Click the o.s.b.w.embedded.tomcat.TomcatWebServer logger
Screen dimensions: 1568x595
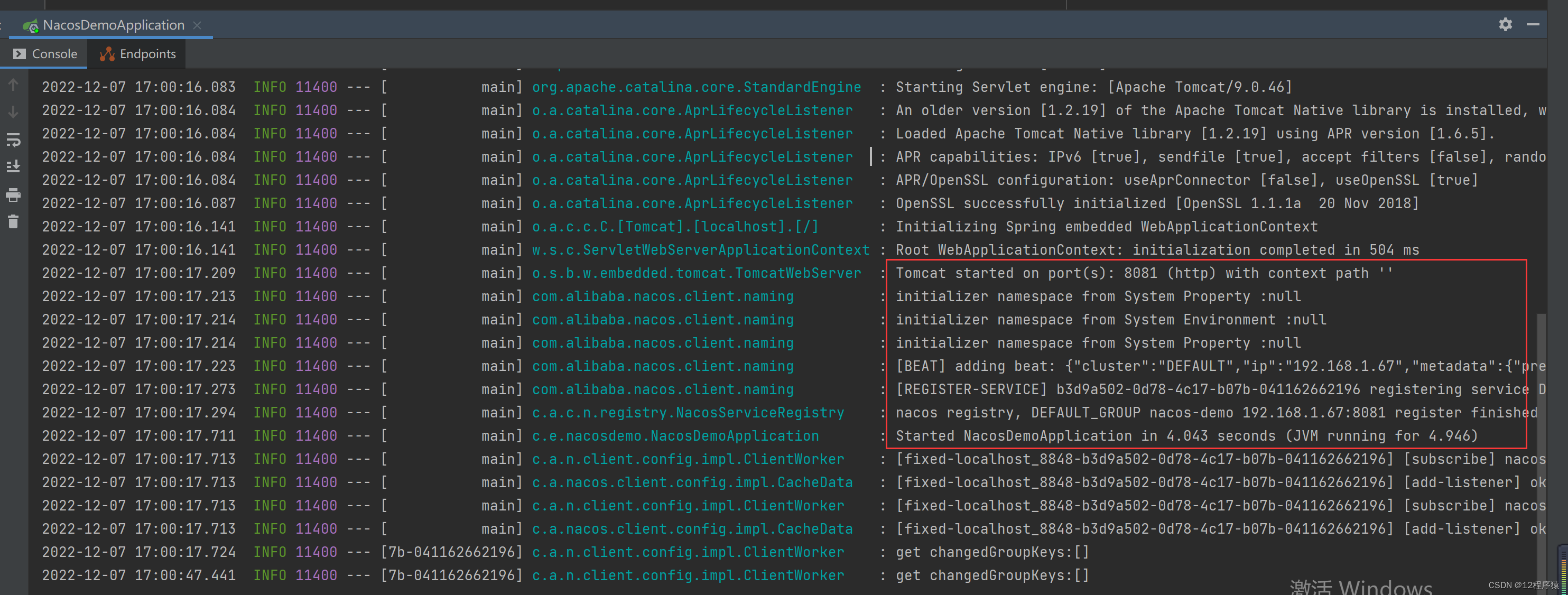(697, 273)
